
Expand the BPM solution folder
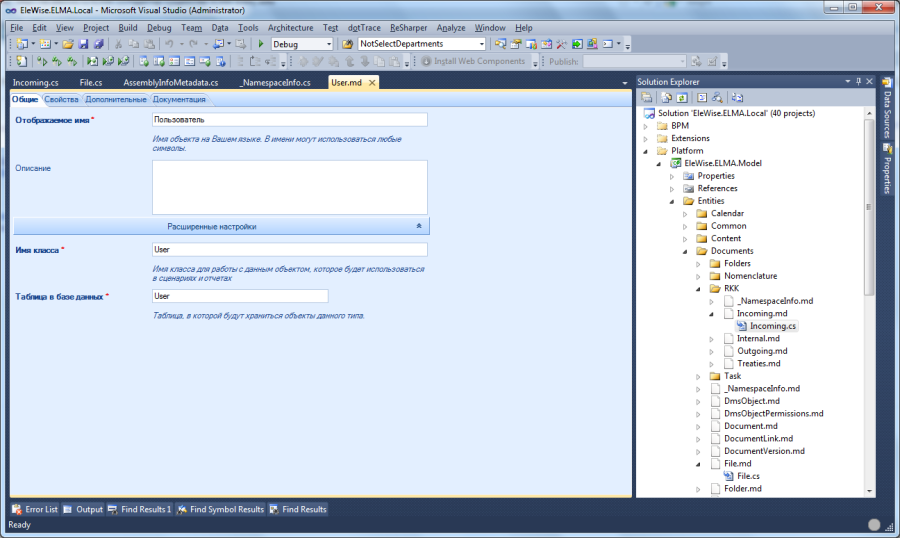(646, 126)
